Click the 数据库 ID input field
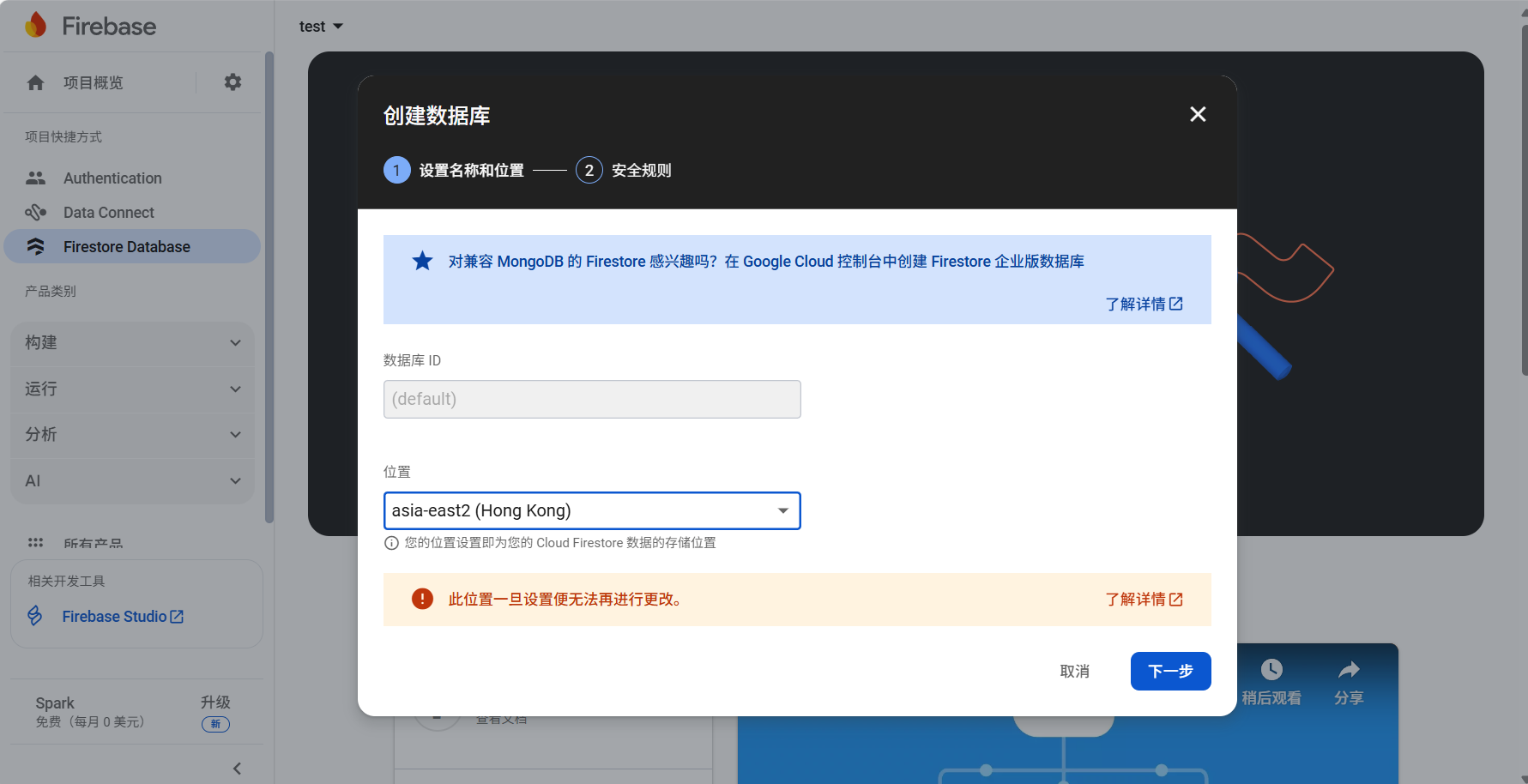 591,399
